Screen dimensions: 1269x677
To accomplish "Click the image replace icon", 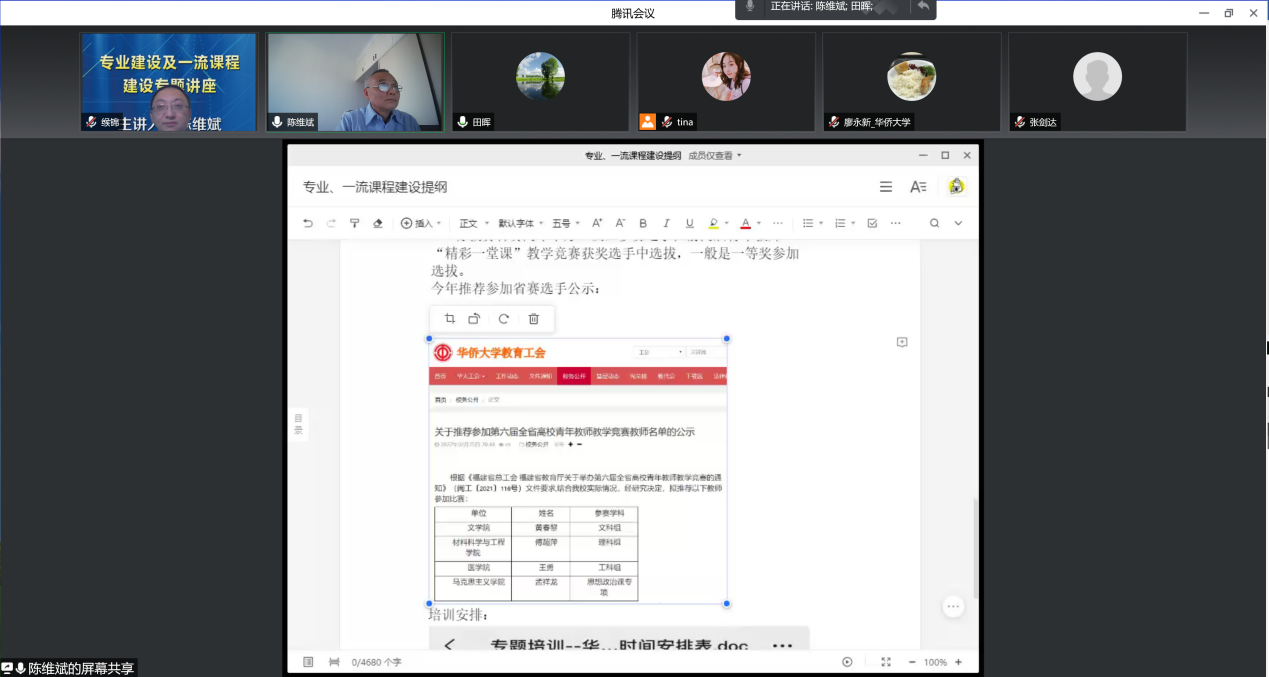I will 474,319.
